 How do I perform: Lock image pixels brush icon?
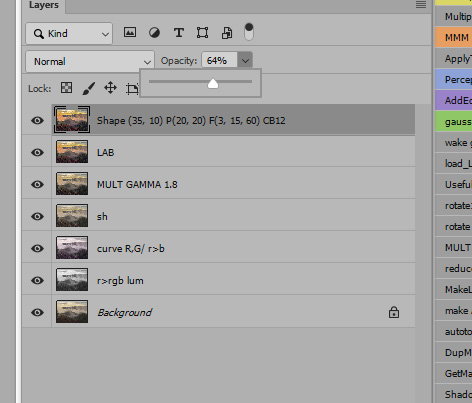pos(88,88)
